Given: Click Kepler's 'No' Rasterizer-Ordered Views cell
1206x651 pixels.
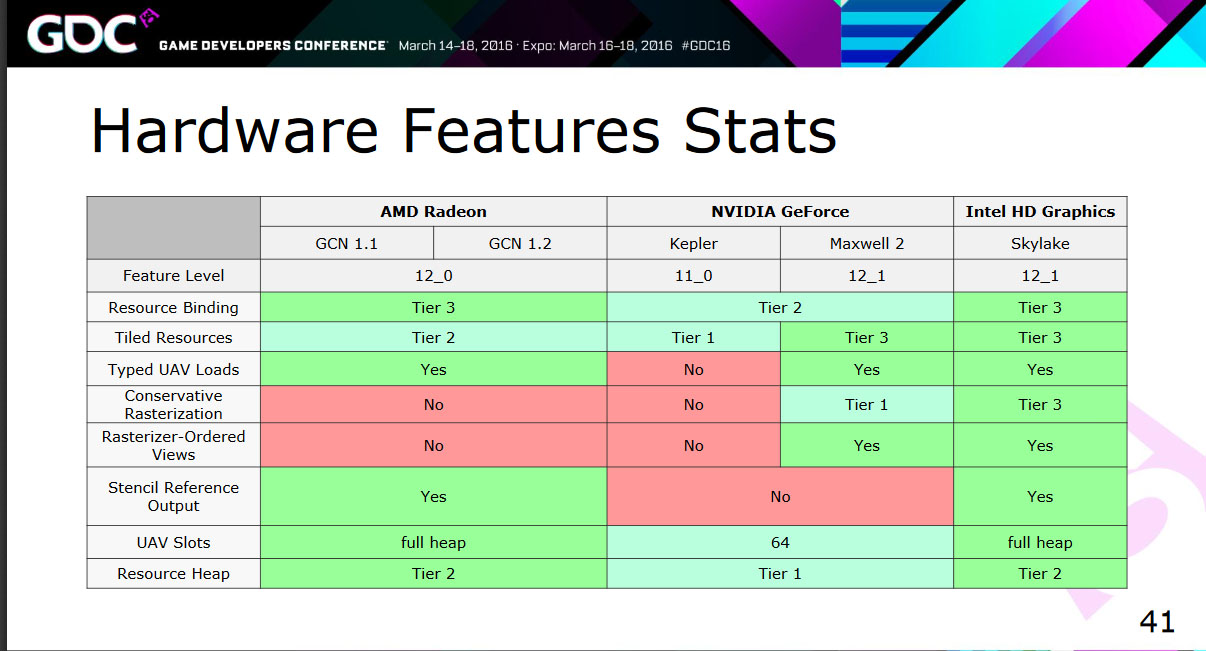Looking at the screenshot, I should (x=694, y=446).
